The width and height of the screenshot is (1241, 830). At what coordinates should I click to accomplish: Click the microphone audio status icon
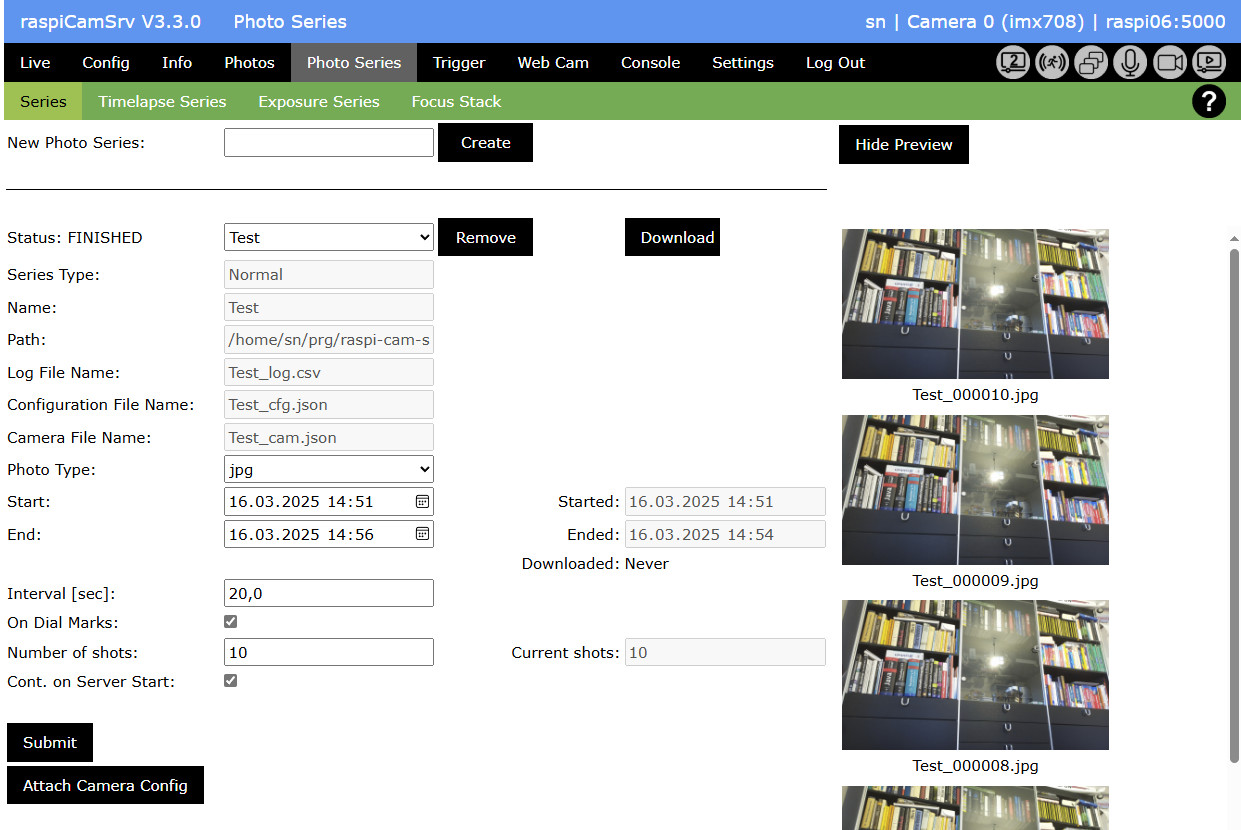(1130, 62)
